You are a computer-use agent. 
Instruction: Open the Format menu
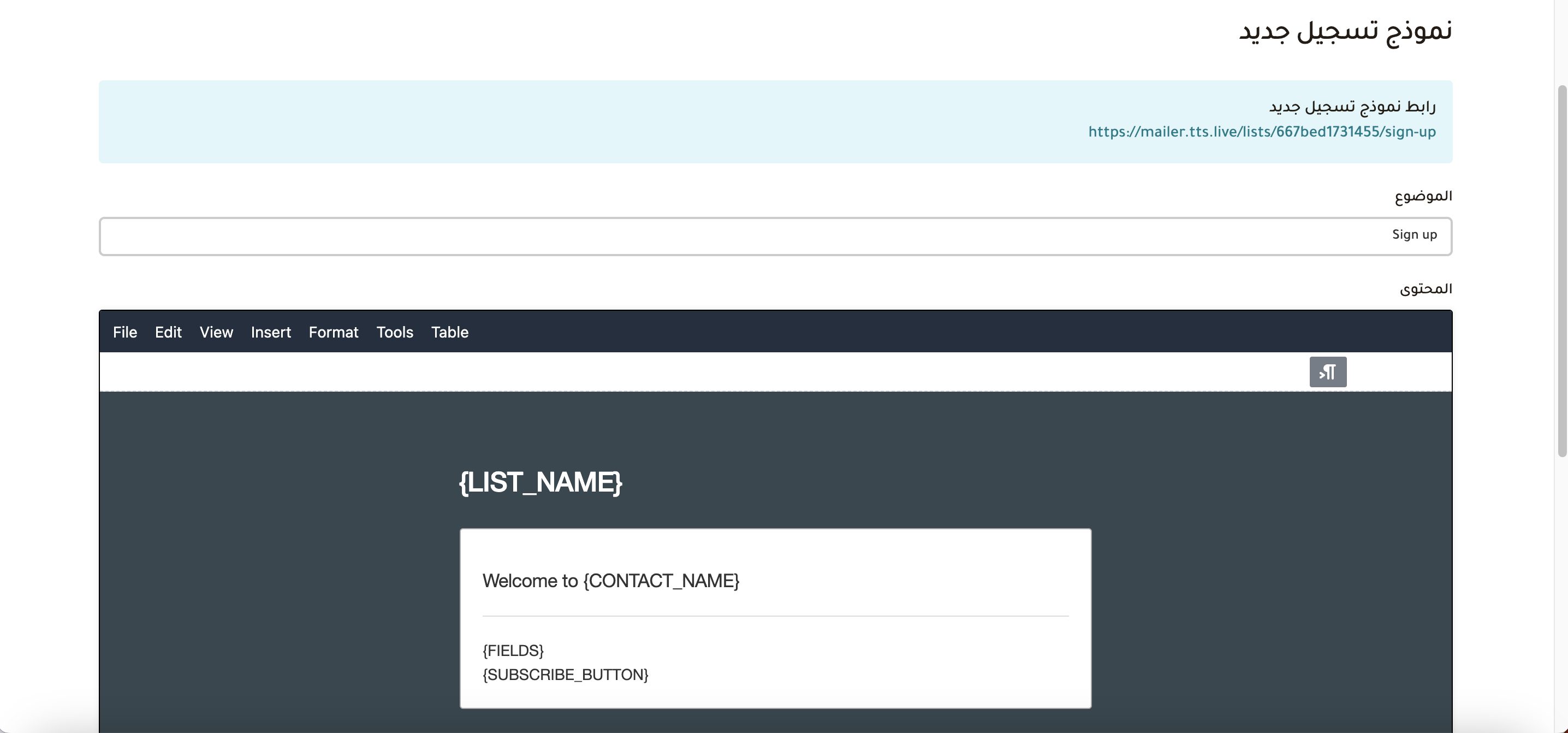(x=334, y=333)
